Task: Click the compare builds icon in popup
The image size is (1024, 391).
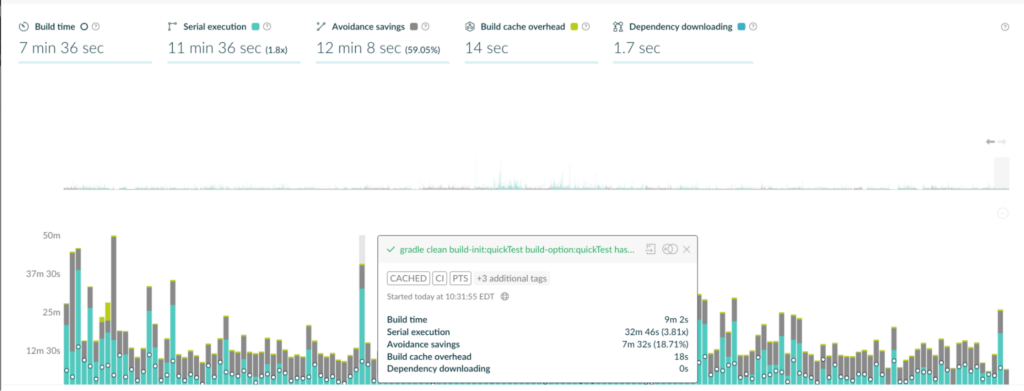Action: [669, 249]
